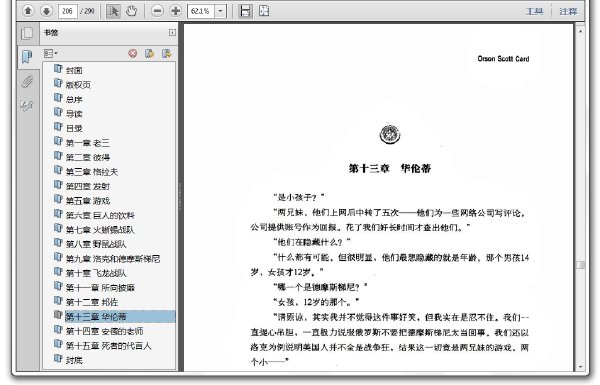Open the 封面 bookmark

(74, 70)
